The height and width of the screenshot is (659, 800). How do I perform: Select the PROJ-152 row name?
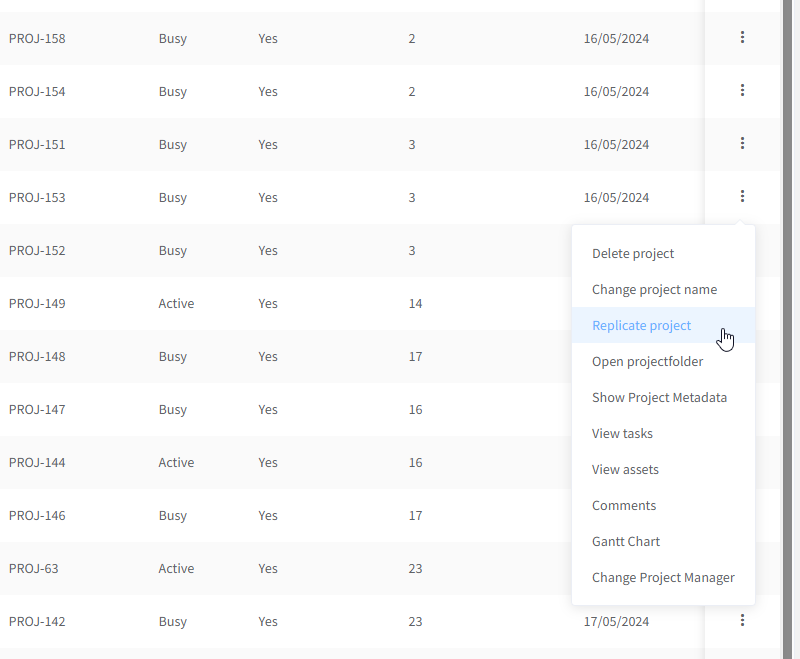click(37, 251)
